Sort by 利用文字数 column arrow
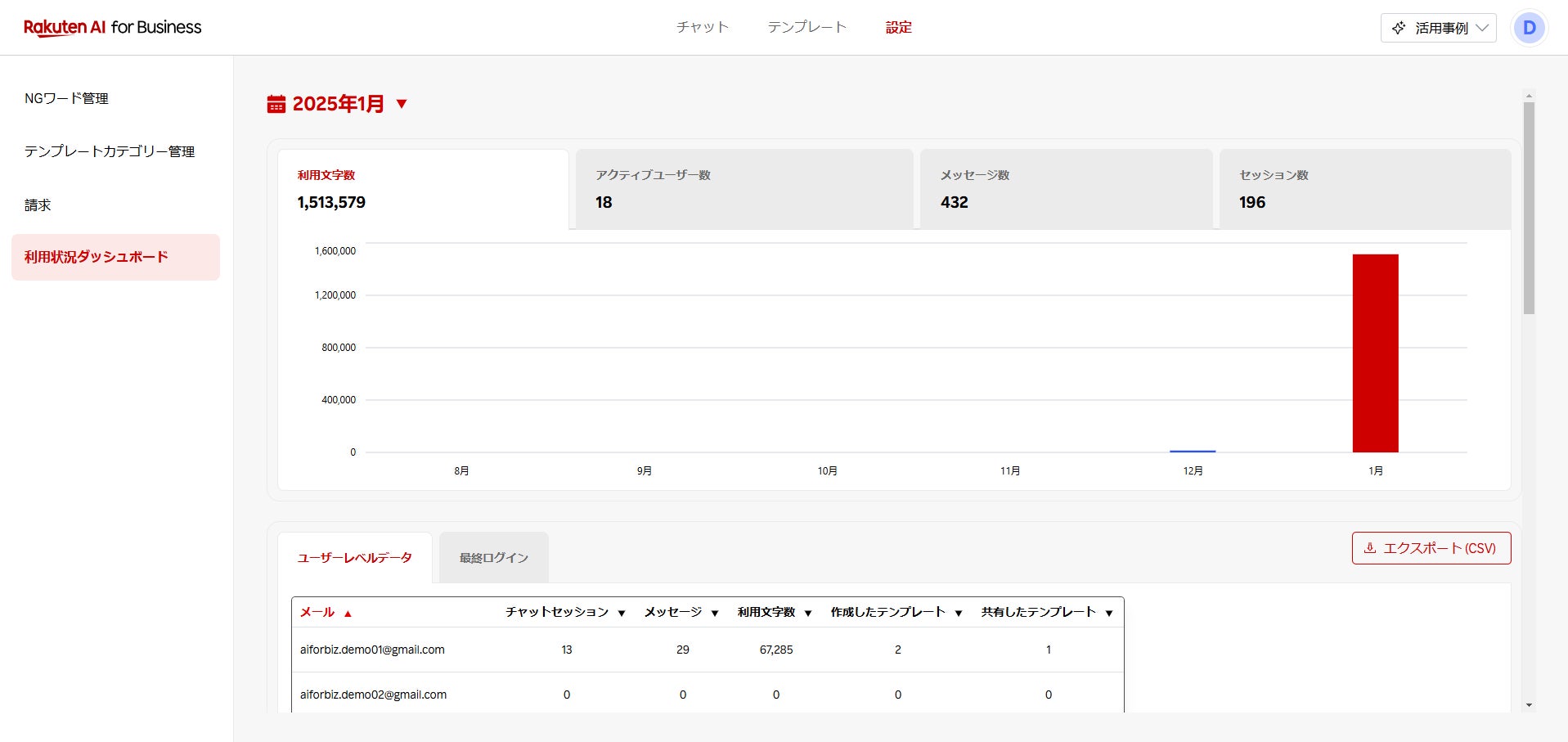Image resolution: width=1568 pixels, height=742 pixels. click(x=808, y=614)
